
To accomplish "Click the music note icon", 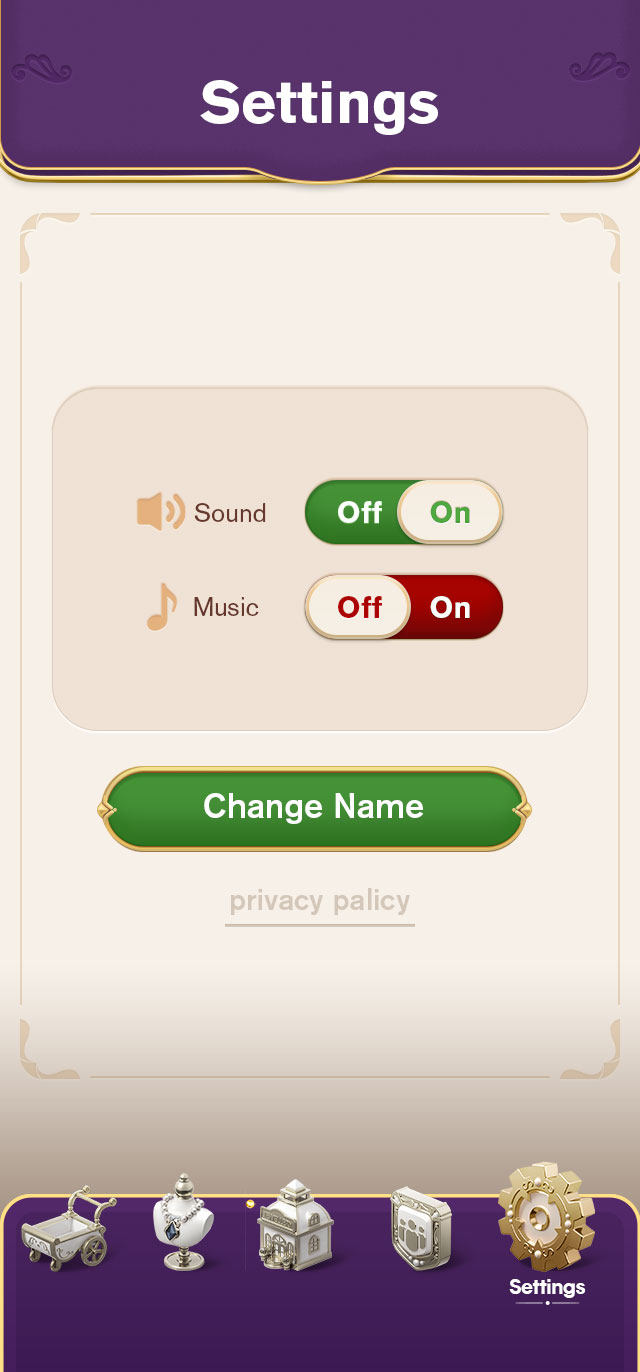I will [161, 607].
